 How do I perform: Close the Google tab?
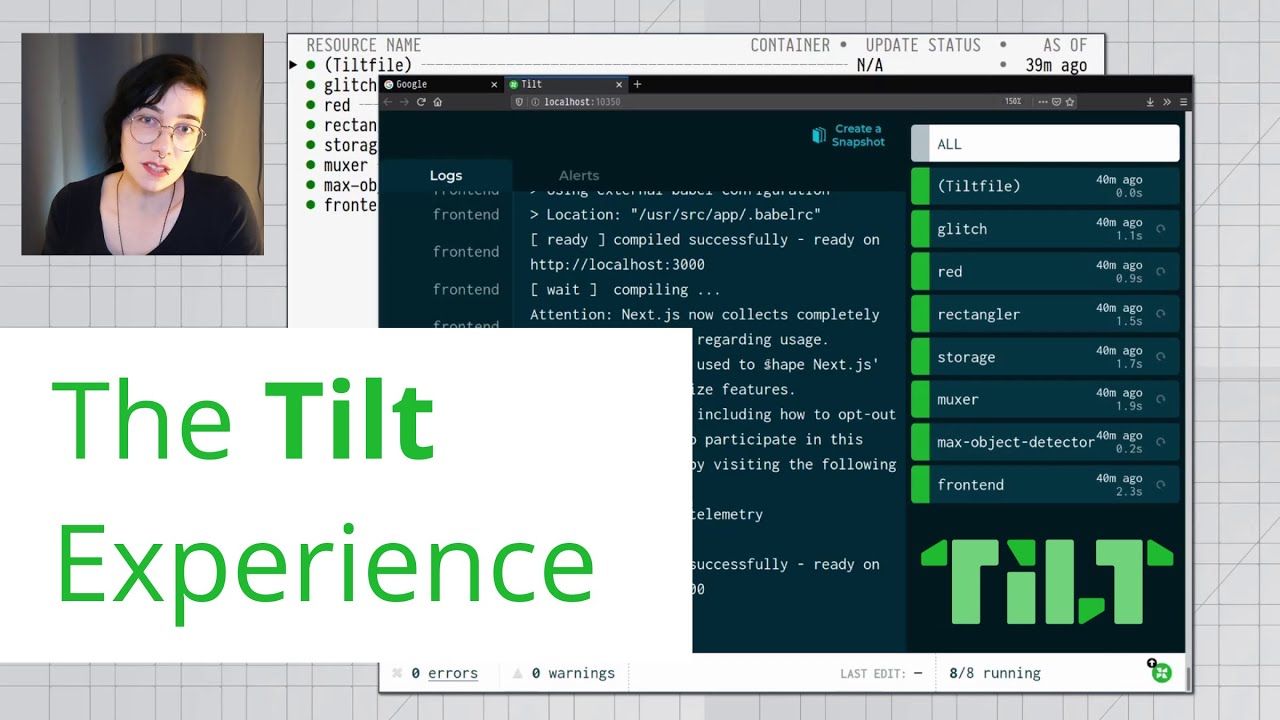[494, 85]
